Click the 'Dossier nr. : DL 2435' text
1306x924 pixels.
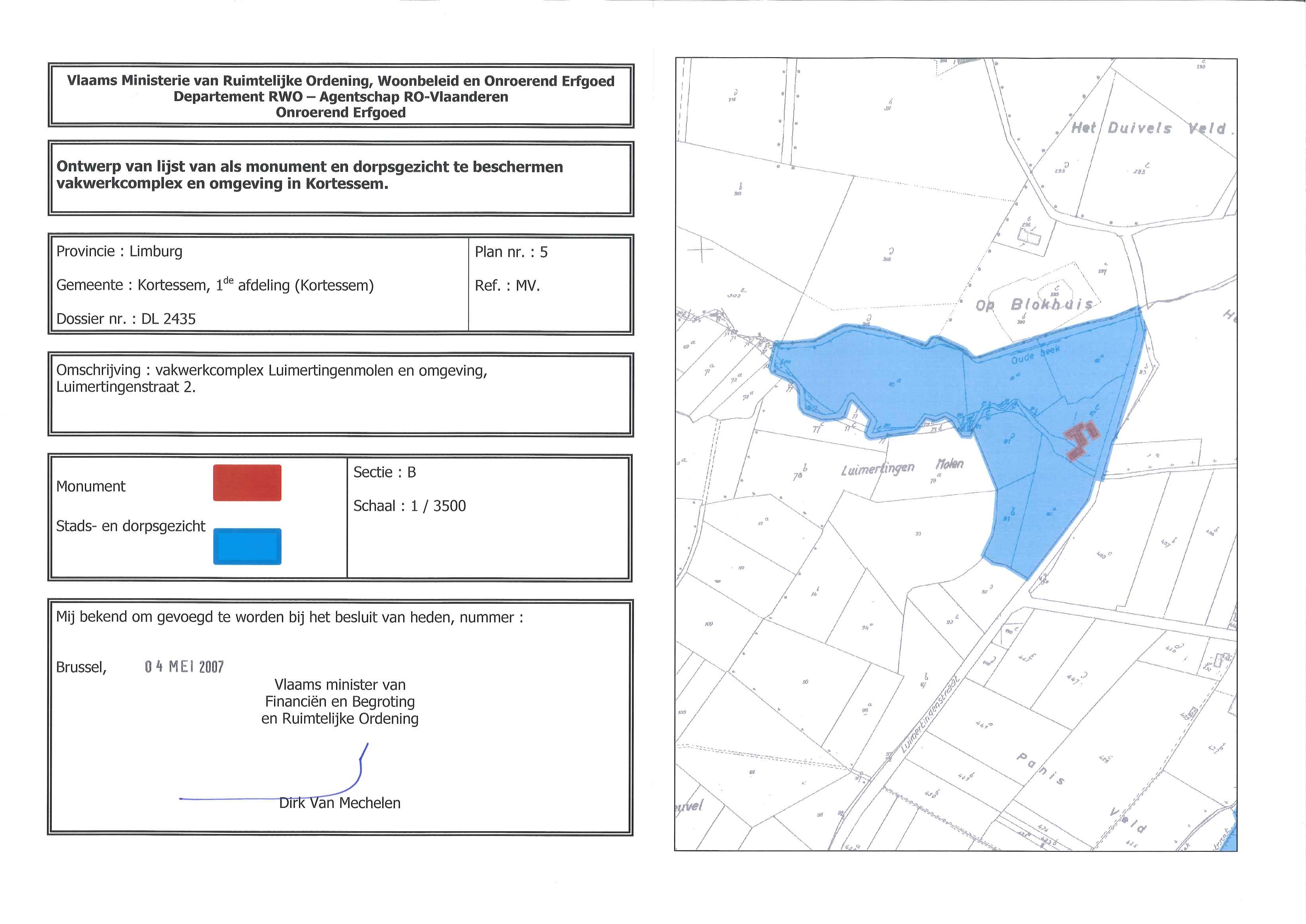click(126, 319)
